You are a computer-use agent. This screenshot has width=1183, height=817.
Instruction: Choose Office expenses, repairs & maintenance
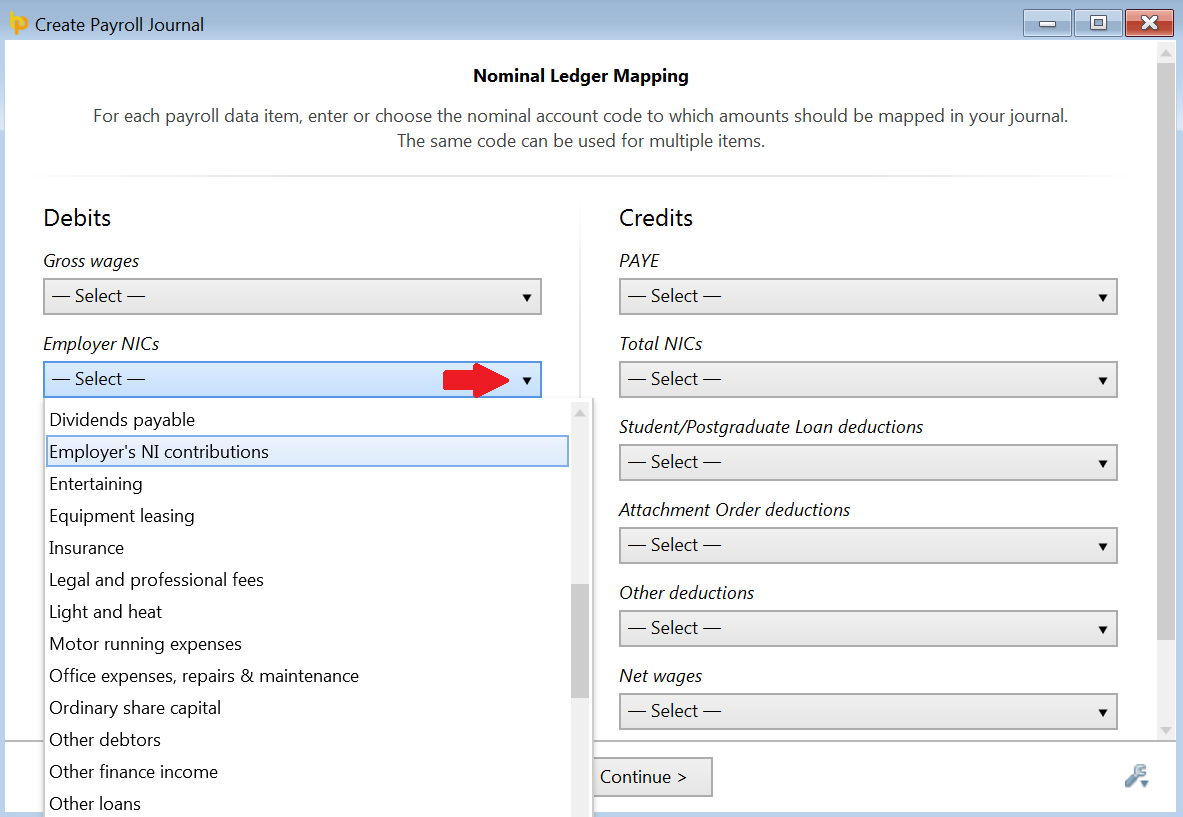coord(307,676)
